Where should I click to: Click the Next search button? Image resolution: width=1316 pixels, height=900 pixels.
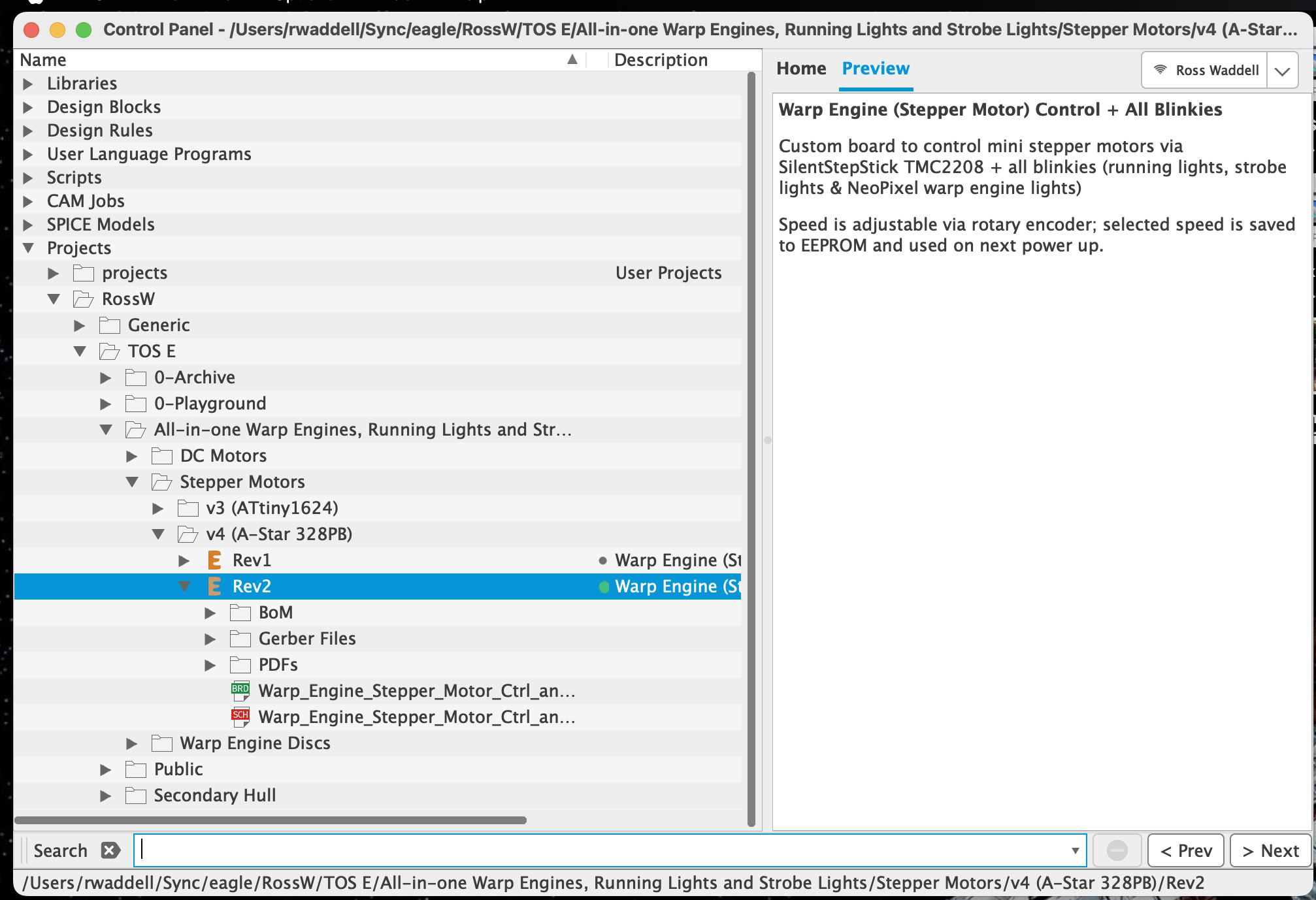[1270, 850]
